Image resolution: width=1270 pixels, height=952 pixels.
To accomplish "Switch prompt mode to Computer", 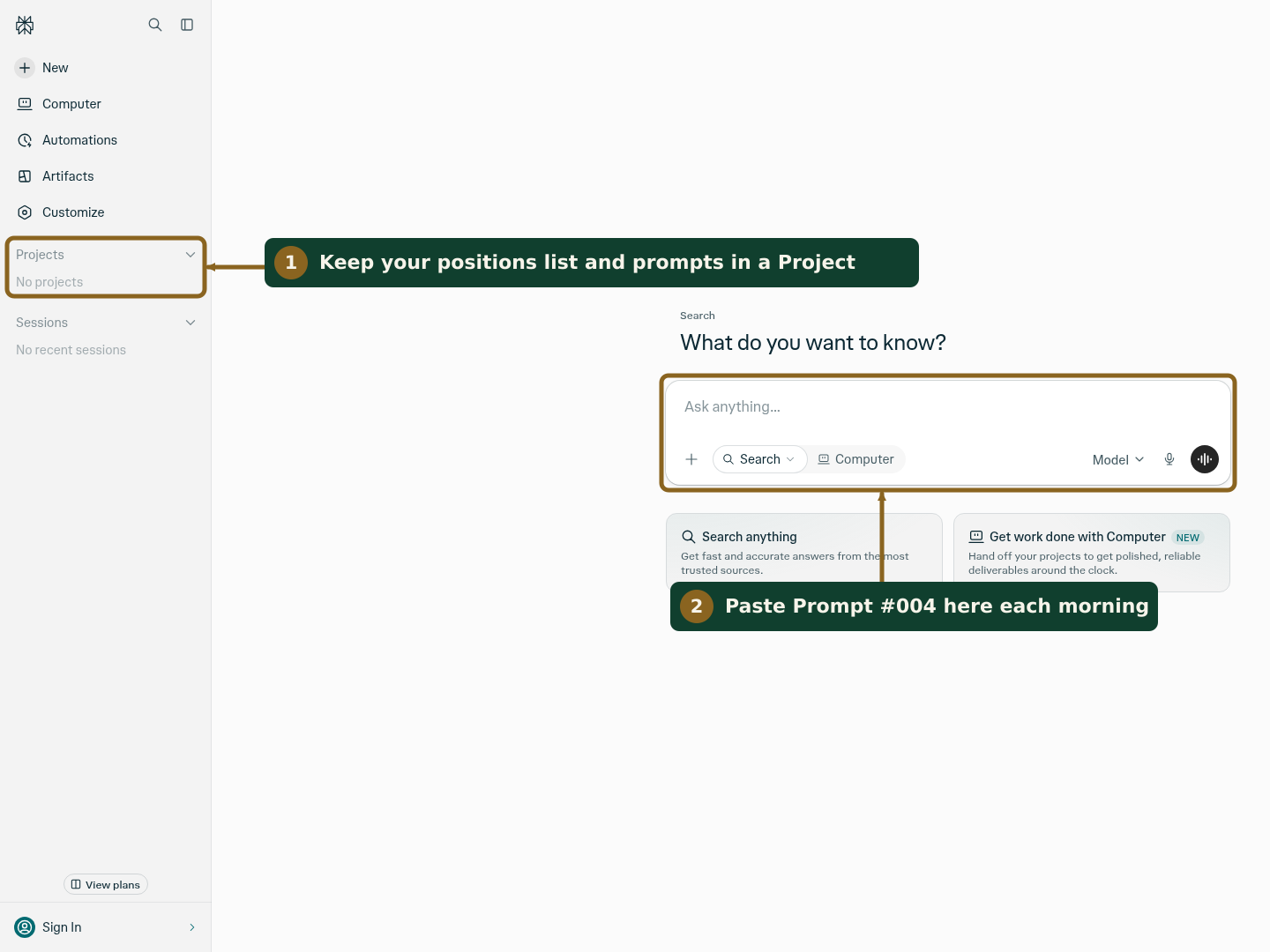I will click(855, 459).
